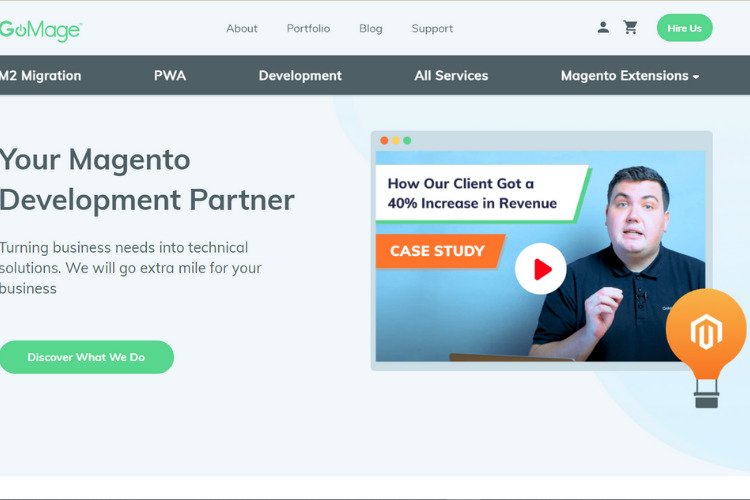
Task: Open the user account icon
Action: (603, 28)
